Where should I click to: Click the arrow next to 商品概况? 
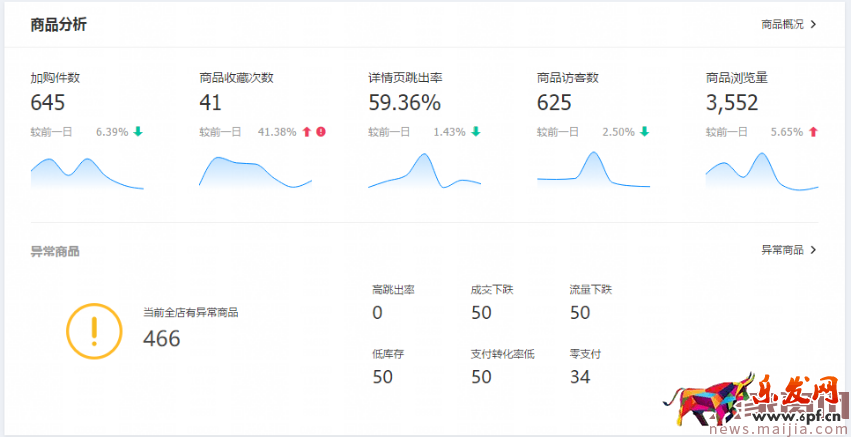813,24
